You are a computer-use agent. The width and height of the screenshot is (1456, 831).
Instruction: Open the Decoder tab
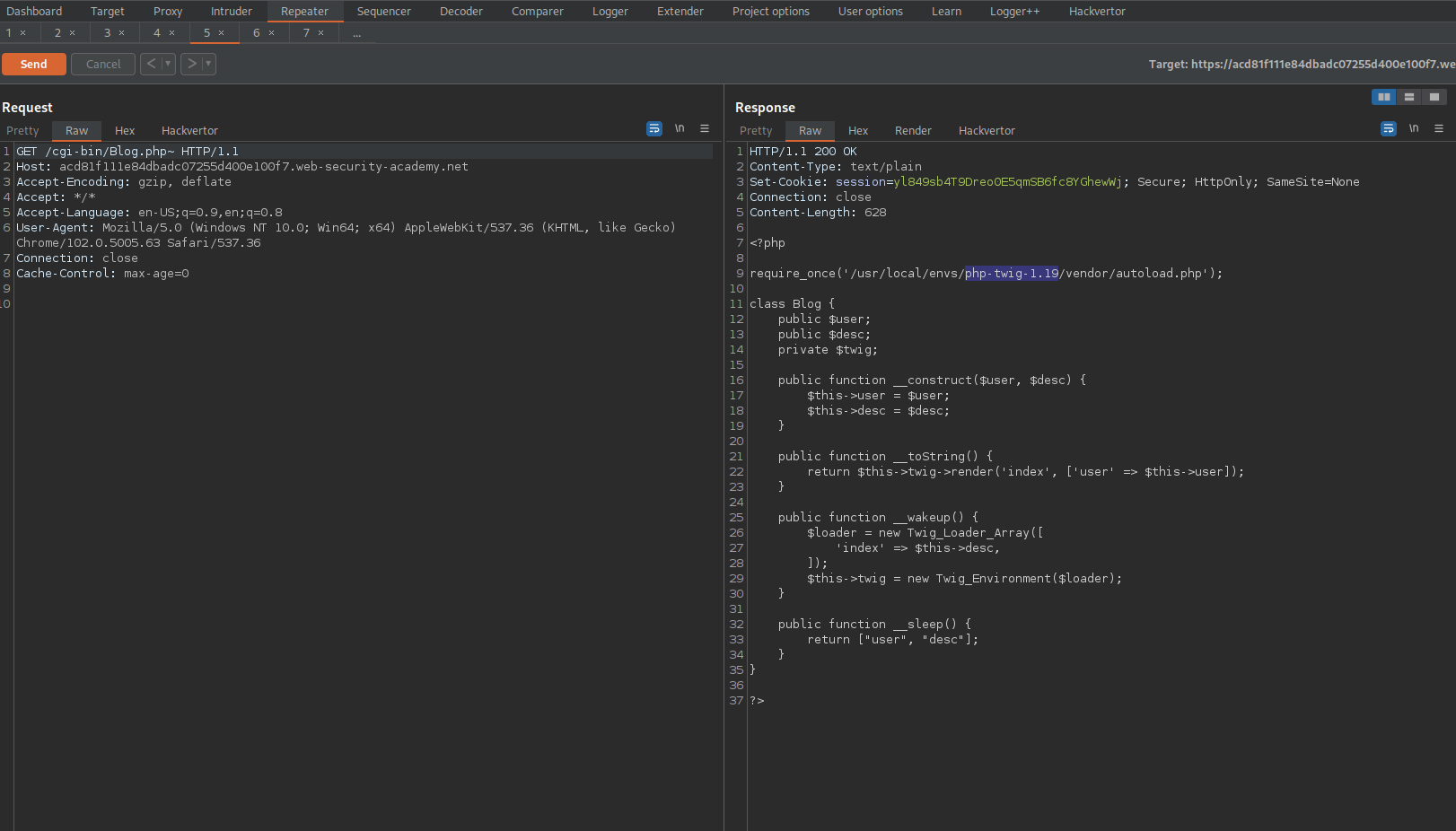(461, 12)
